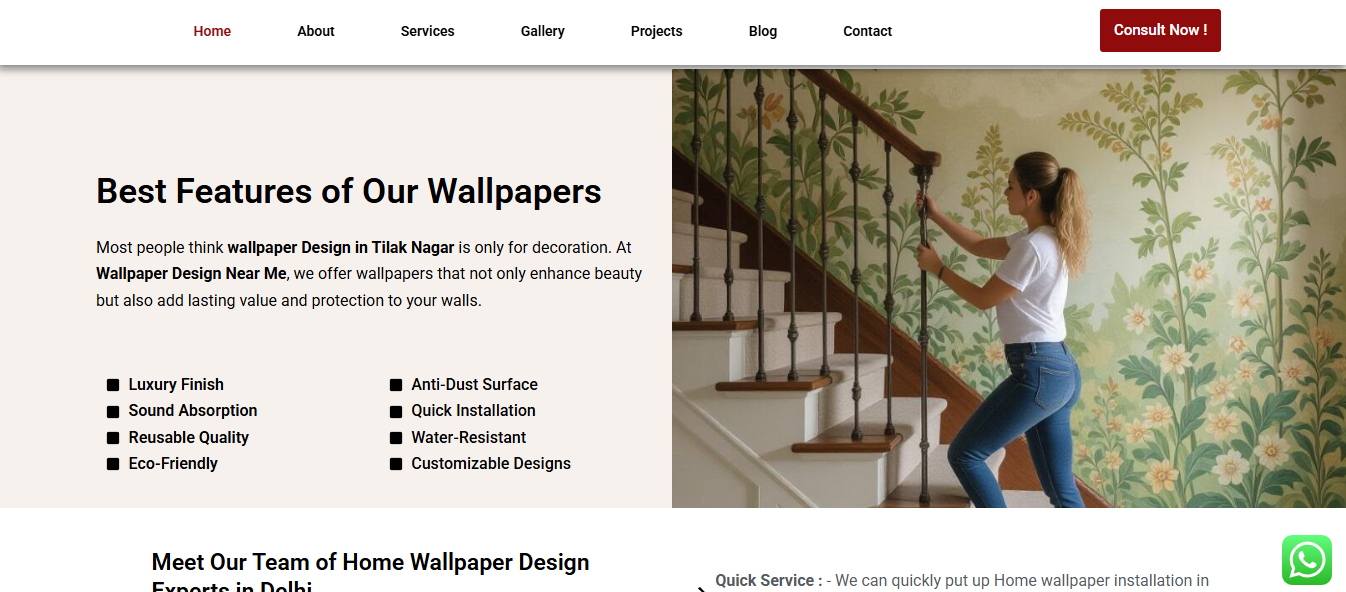Click the Best Features of Our Wallpapers heading
1346x592 pixels.
pos(349,191)
